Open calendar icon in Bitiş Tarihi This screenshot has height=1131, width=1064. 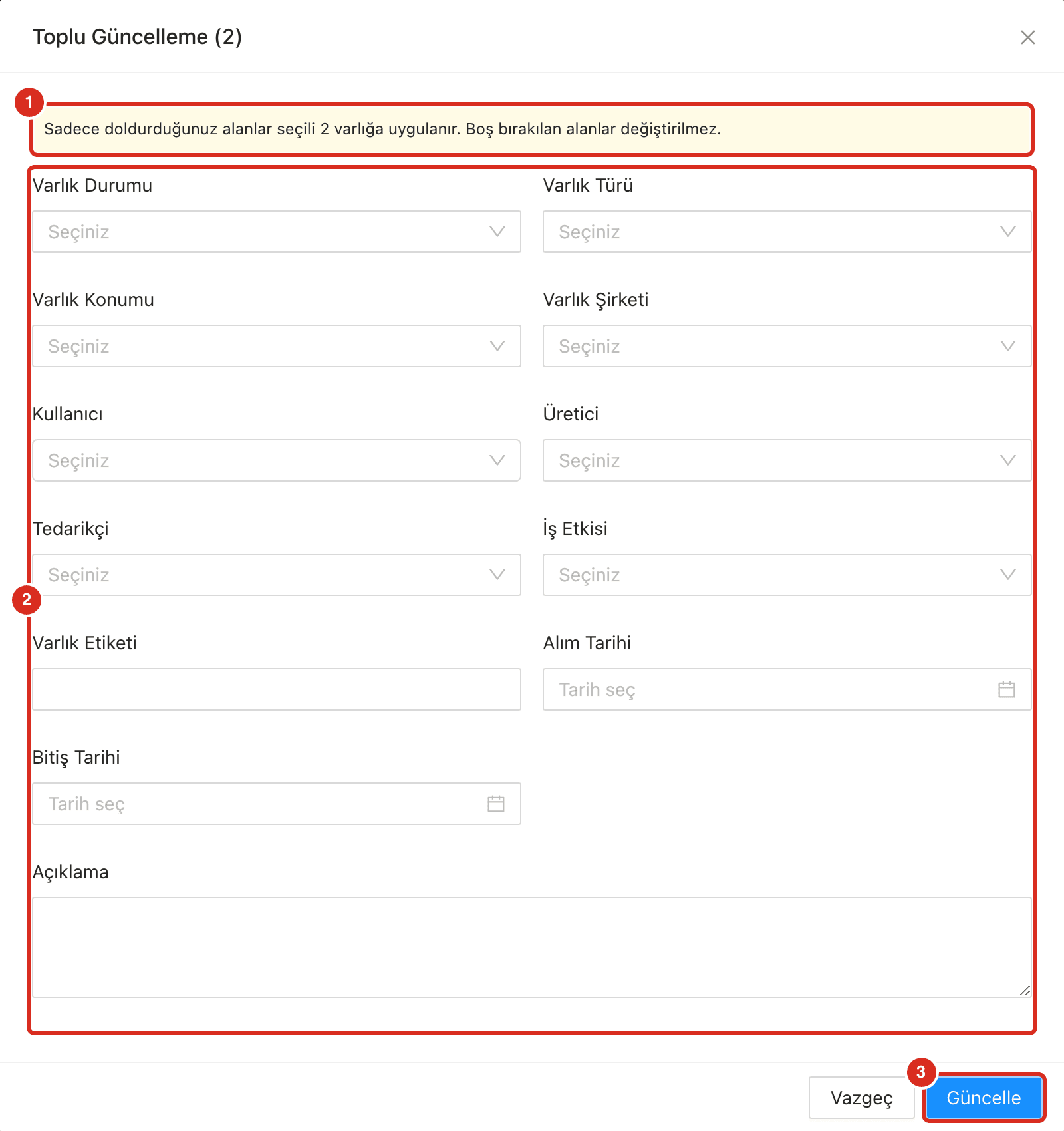coord(496,804)
